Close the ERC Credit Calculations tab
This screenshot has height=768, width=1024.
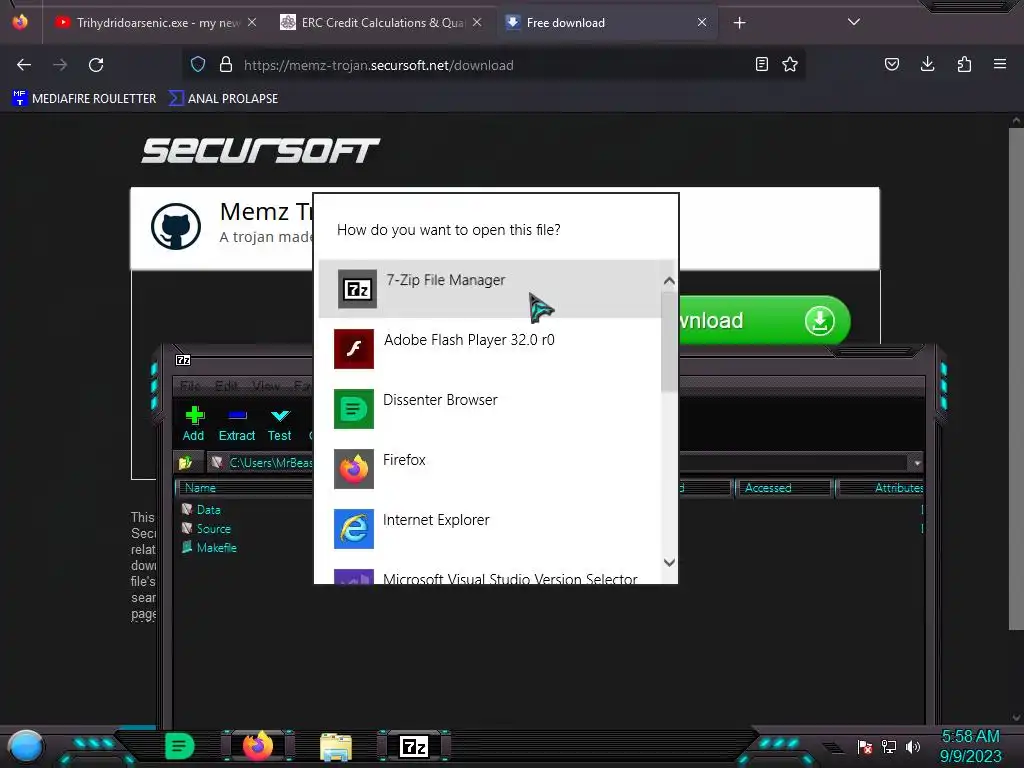coord(477,23)
